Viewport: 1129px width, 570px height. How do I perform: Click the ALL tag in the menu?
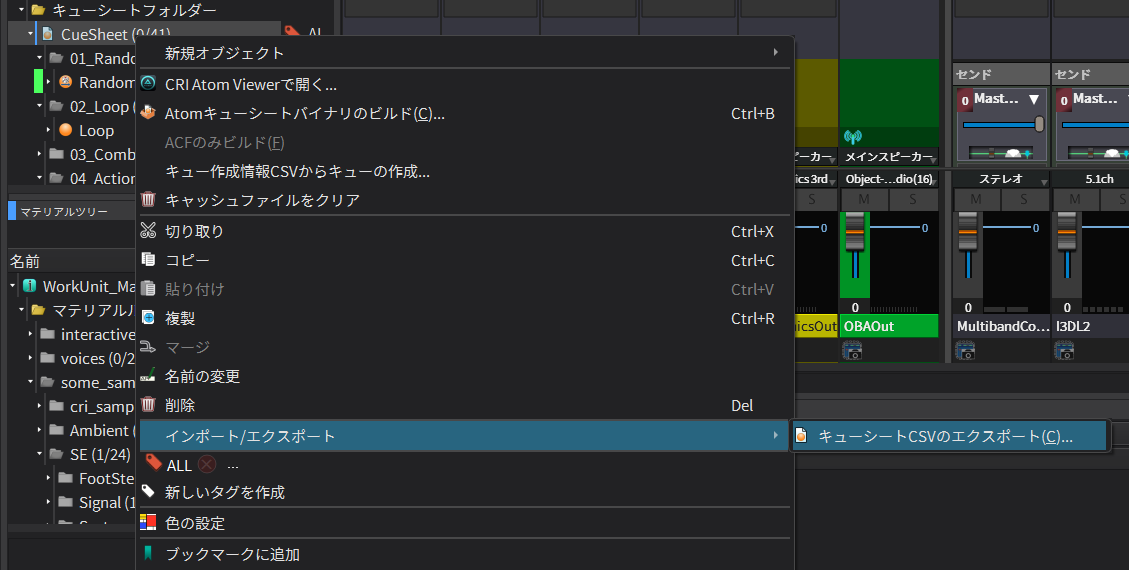[x=179, y=466]
